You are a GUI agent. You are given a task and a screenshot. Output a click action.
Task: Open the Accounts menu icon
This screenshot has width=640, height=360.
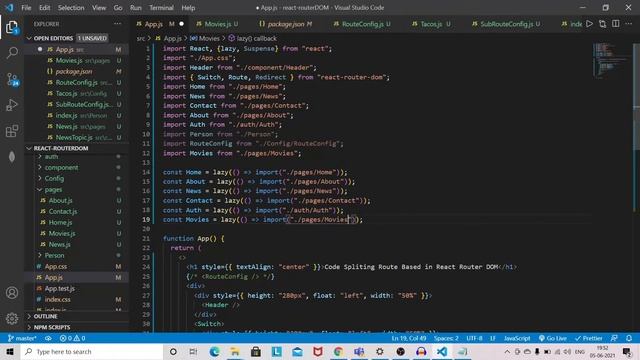(x=12, y=293)
